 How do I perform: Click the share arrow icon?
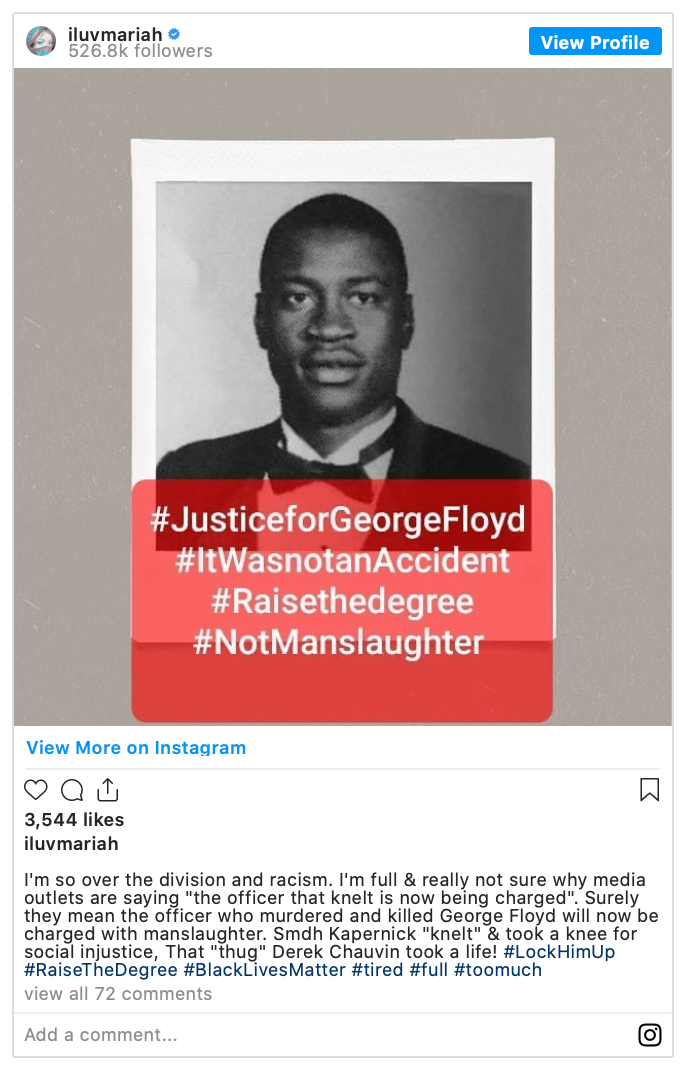point(107,790)
